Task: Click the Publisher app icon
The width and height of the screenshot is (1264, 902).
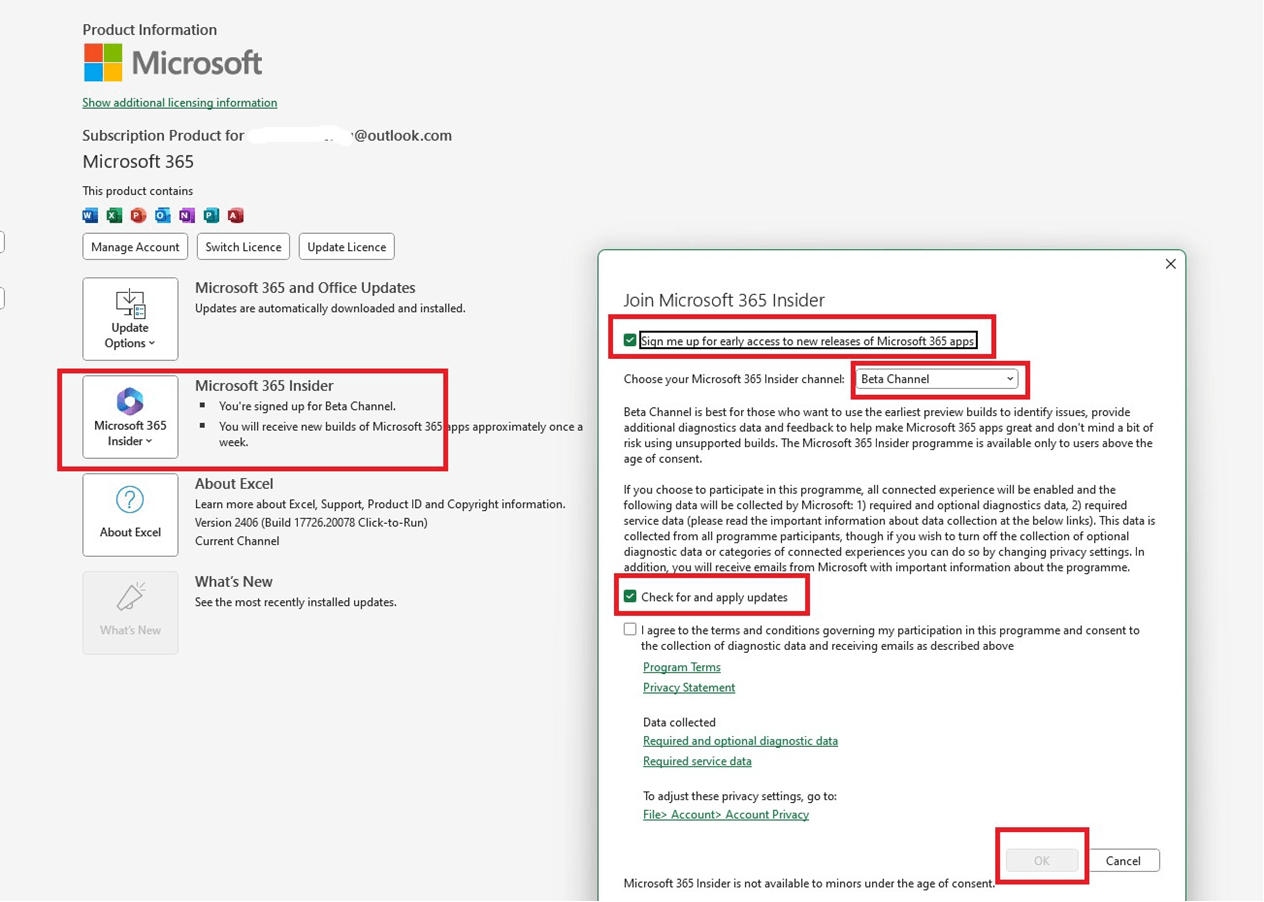Action: pyautogui.click(x=211, y=215)
